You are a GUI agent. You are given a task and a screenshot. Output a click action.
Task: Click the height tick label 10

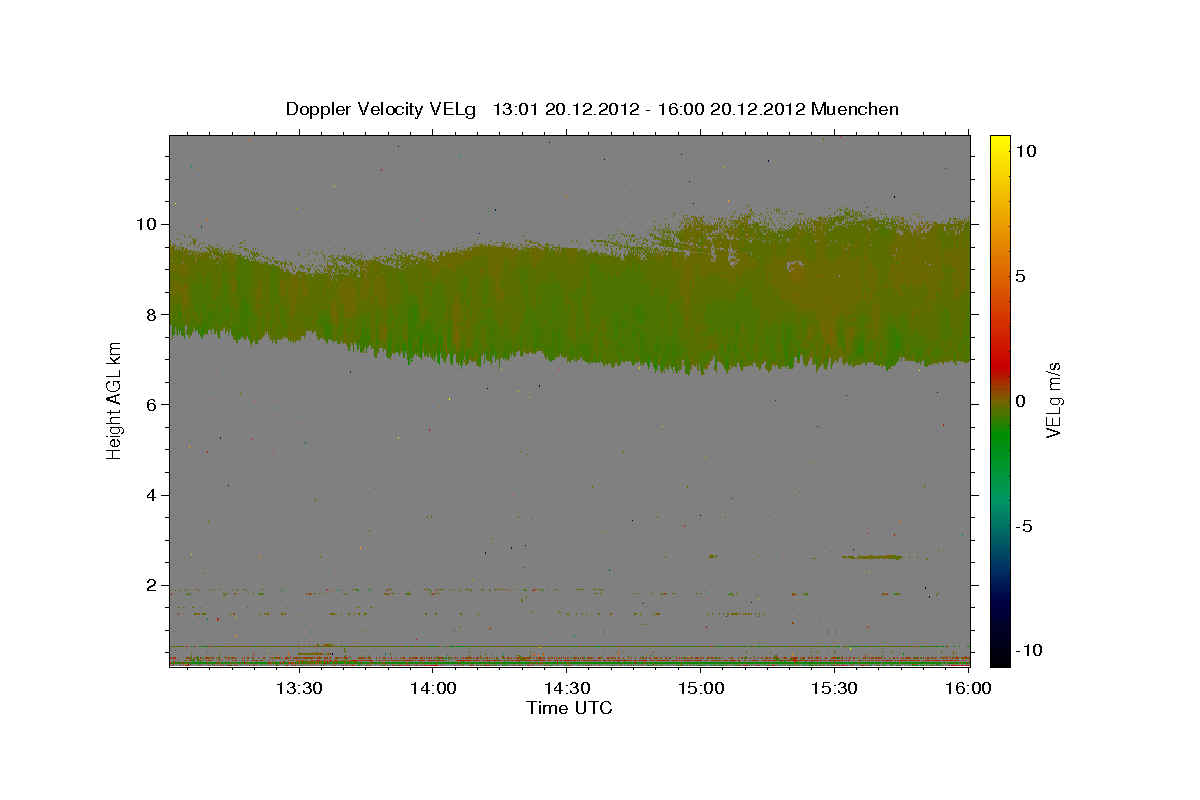click(x=147, y=224)
